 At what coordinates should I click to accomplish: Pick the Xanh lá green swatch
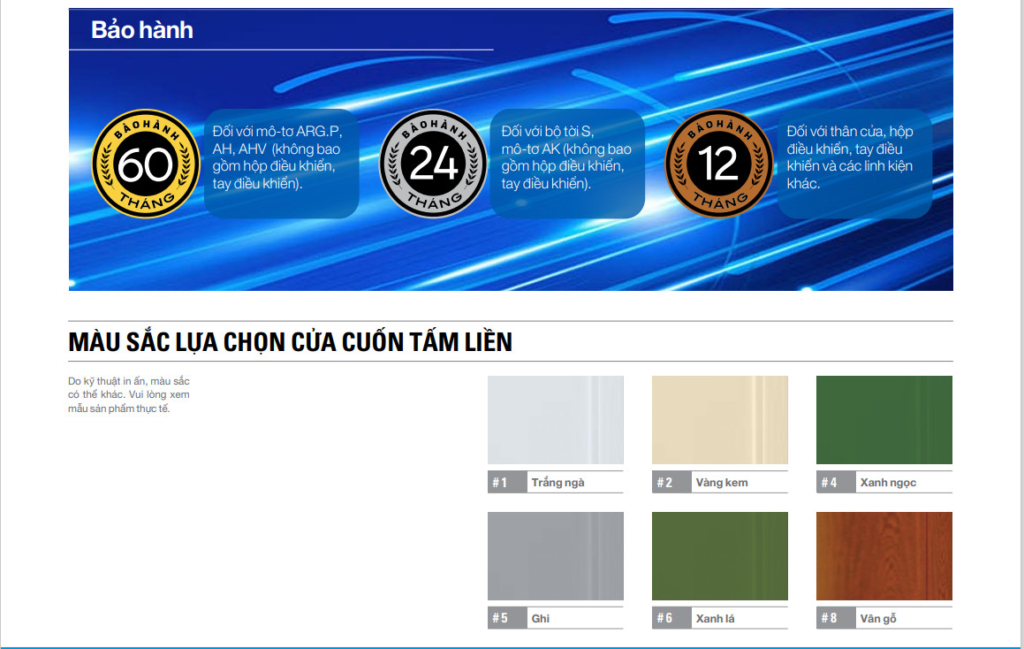[x=719, y=556]
